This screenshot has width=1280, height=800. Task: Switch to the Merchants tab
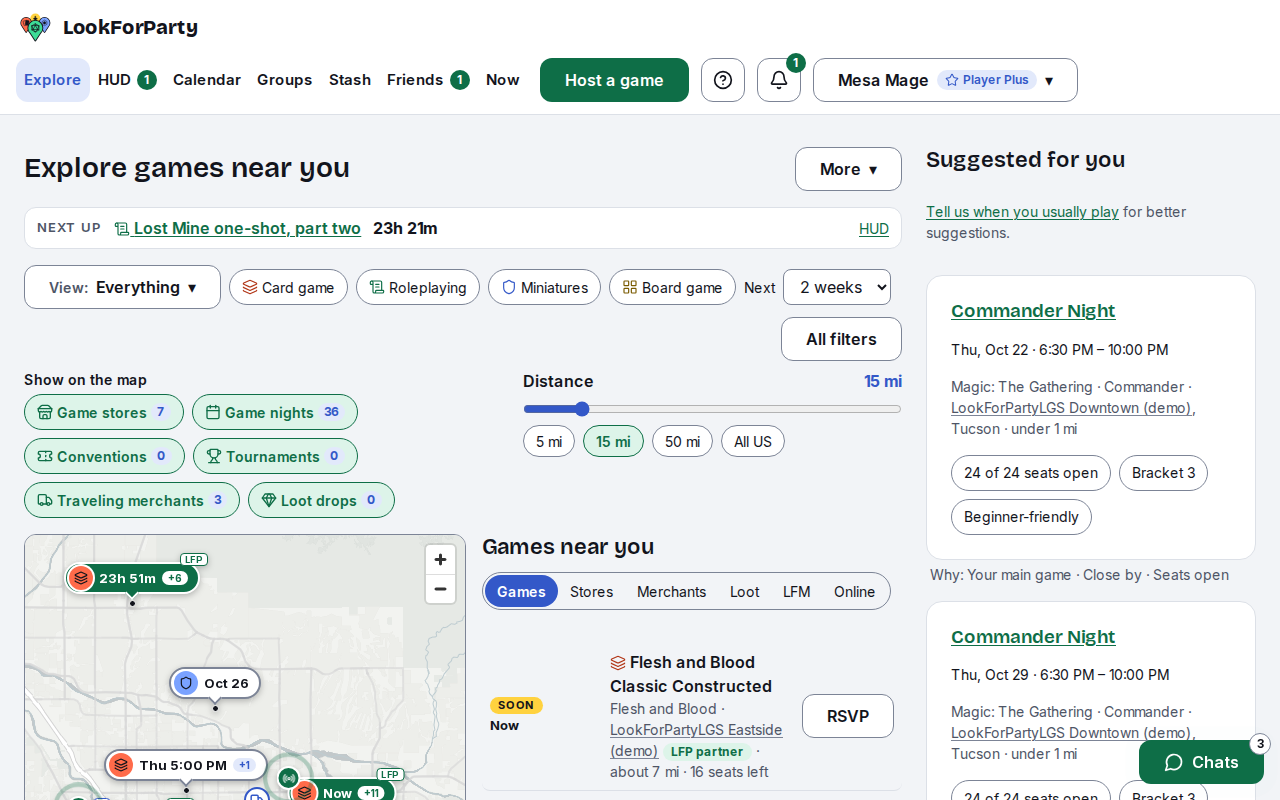tap(672, 591)
